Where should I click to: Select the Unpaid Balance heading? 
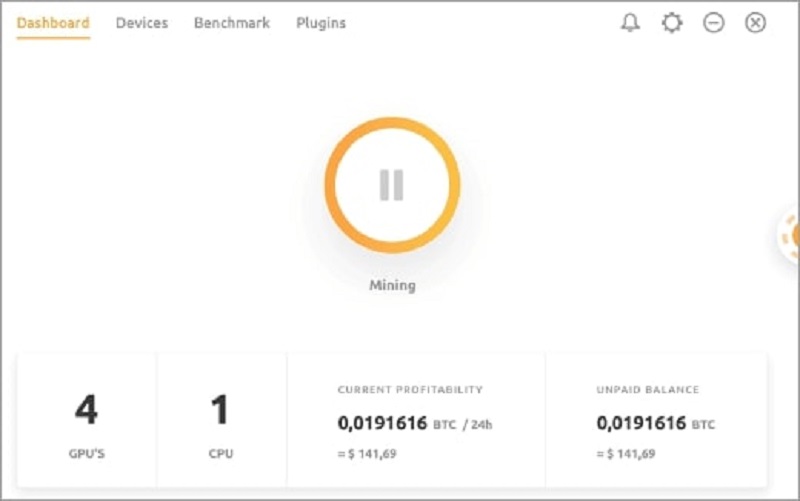[x=647, y=389]
